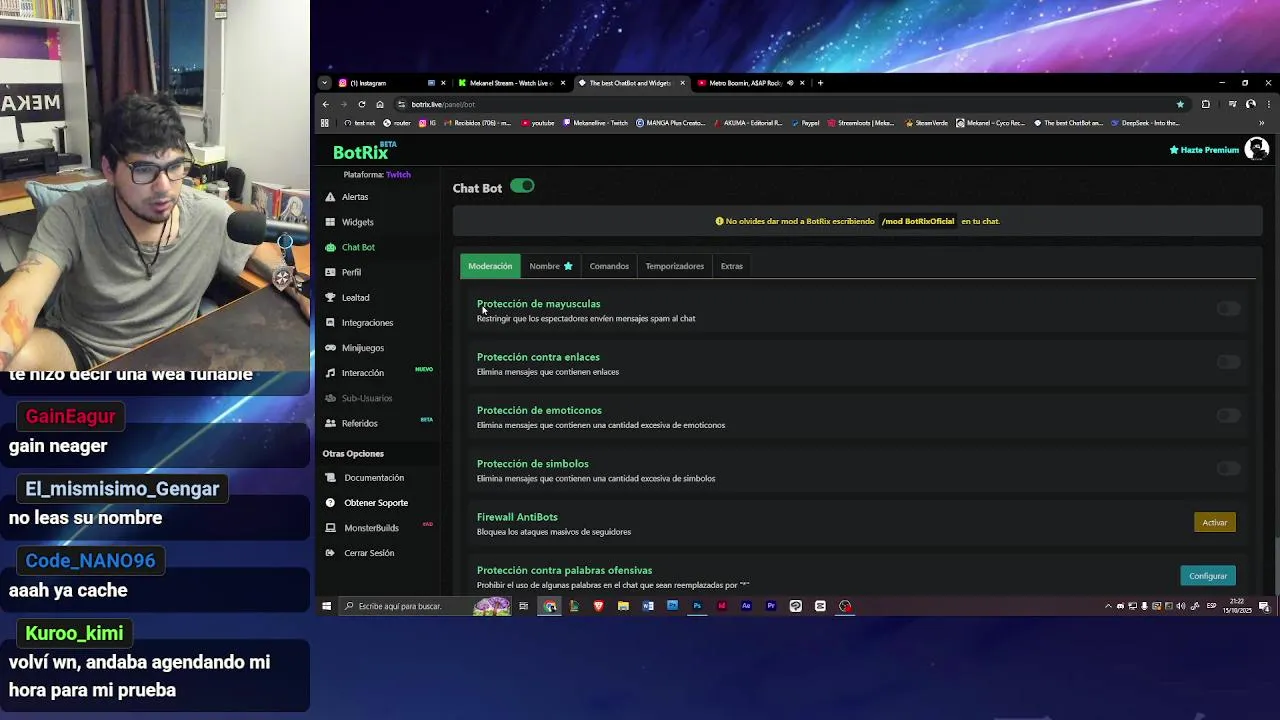Enable Protección de emoticonos toggle
The height and width of the screenshot is (720, 1280).
tap(1228, 415)
